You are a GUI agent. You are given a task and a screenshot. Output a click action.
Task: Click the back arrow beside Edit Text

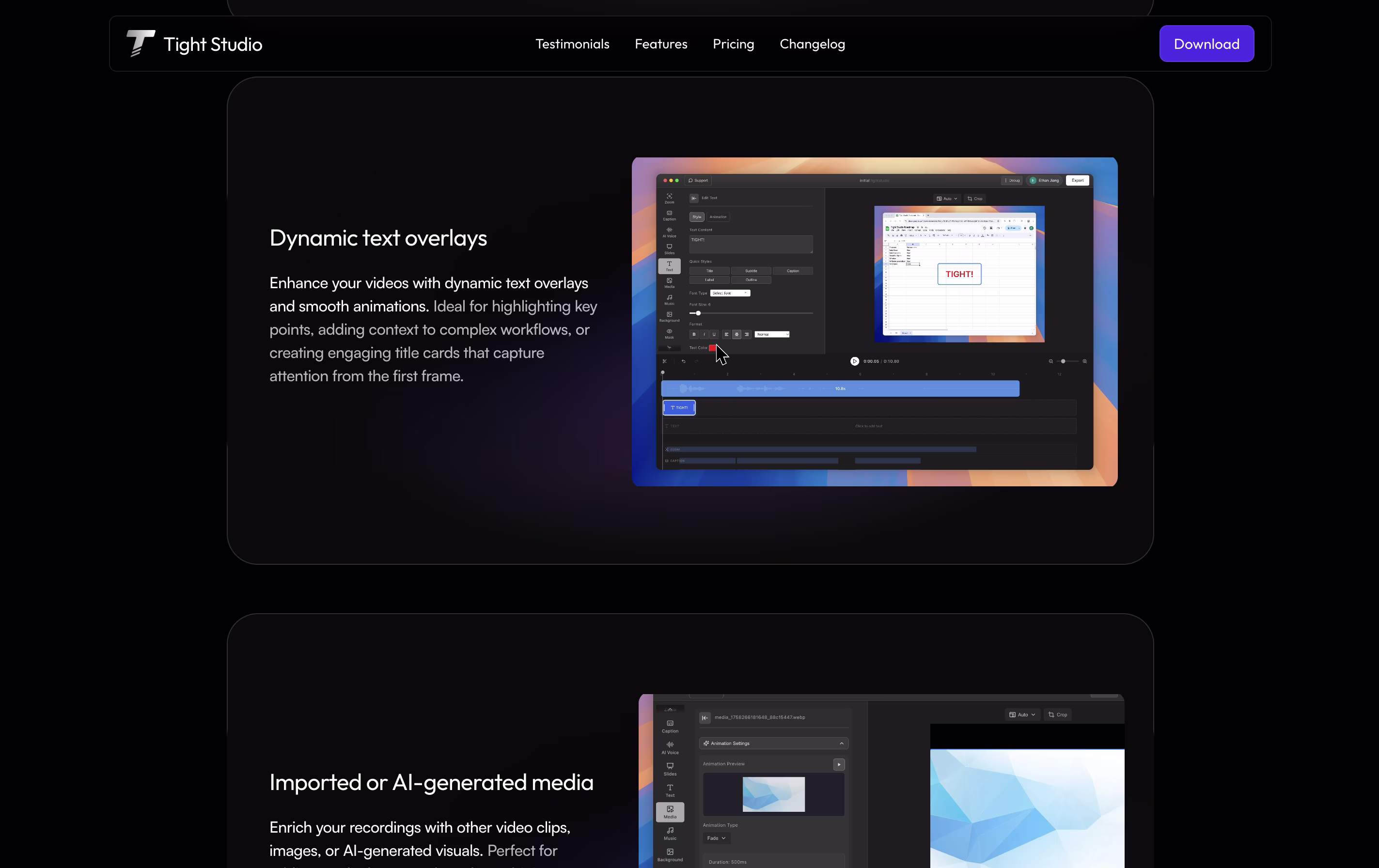coord(693,198)
